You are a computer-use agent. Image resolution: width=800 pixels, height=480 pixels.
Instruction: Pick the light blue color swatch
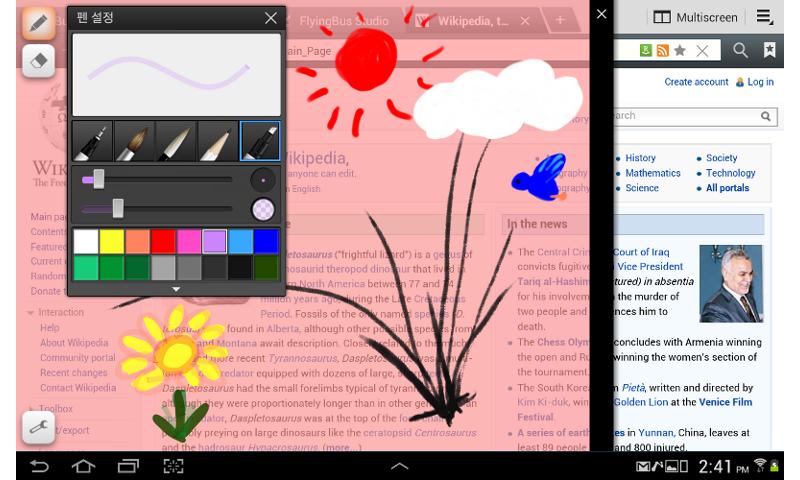(x=240, y=241)
